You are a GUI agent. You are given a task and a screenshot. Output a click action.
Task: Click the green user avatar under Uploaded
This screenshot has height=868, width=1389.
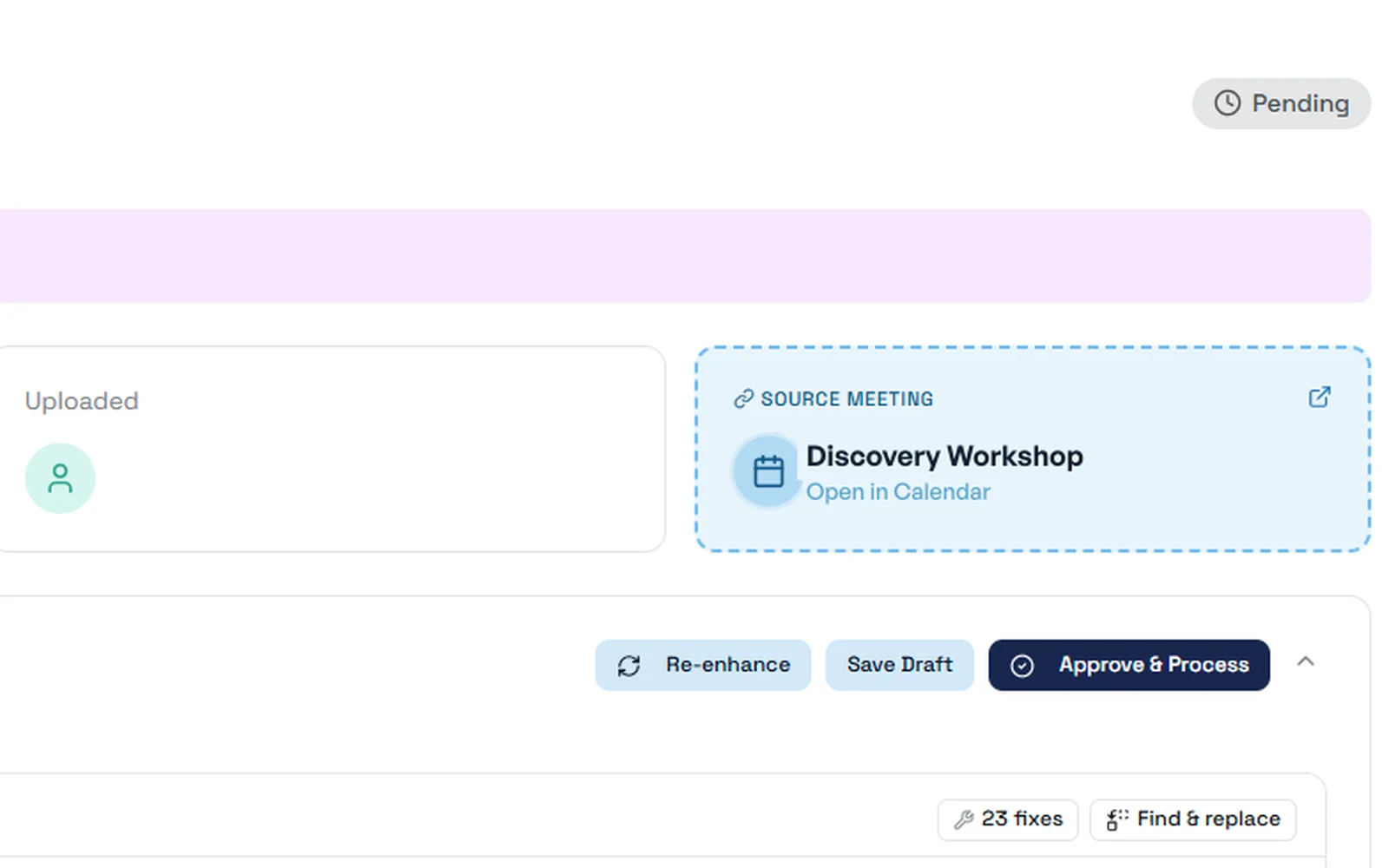tap(60, 478)
